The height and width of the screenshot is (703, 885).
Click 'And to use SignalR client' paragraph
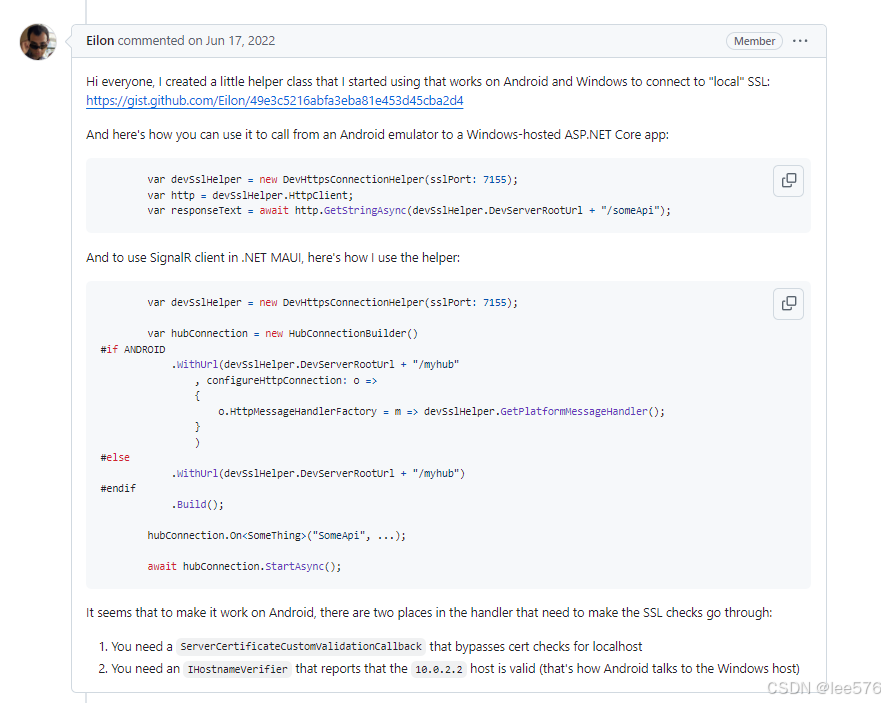pyautogui.click(x=273, y=258)
